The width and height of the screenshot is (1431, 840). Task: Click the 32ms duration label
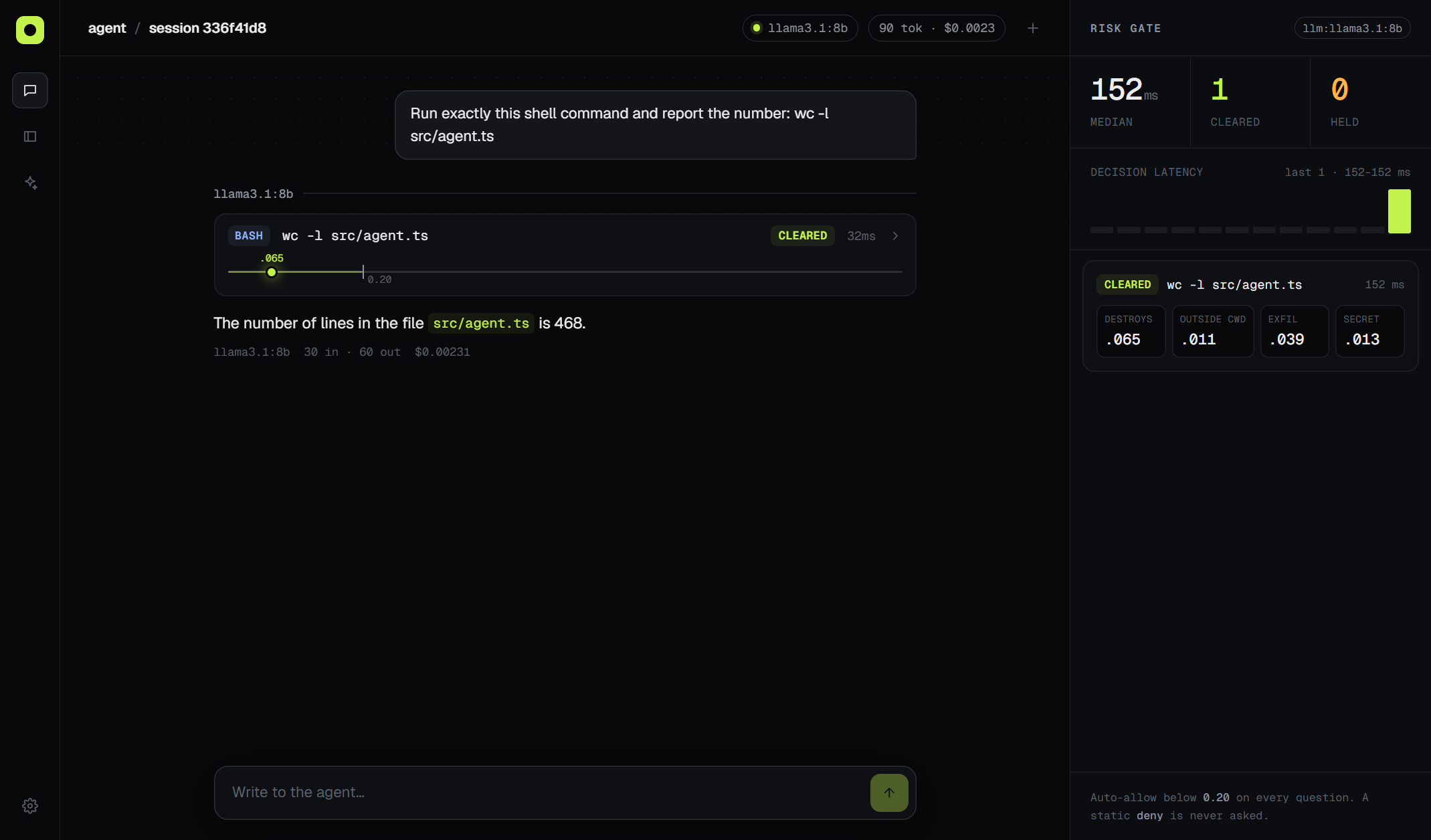pos(861,235)
